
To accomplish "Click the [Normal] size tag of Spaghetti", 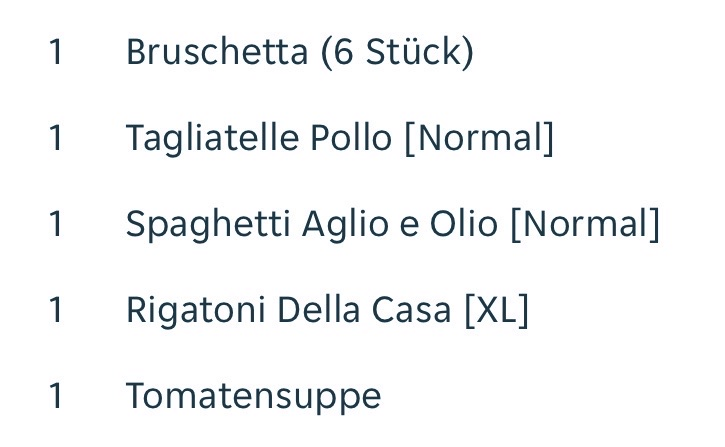I will click(x=585, y=225).
